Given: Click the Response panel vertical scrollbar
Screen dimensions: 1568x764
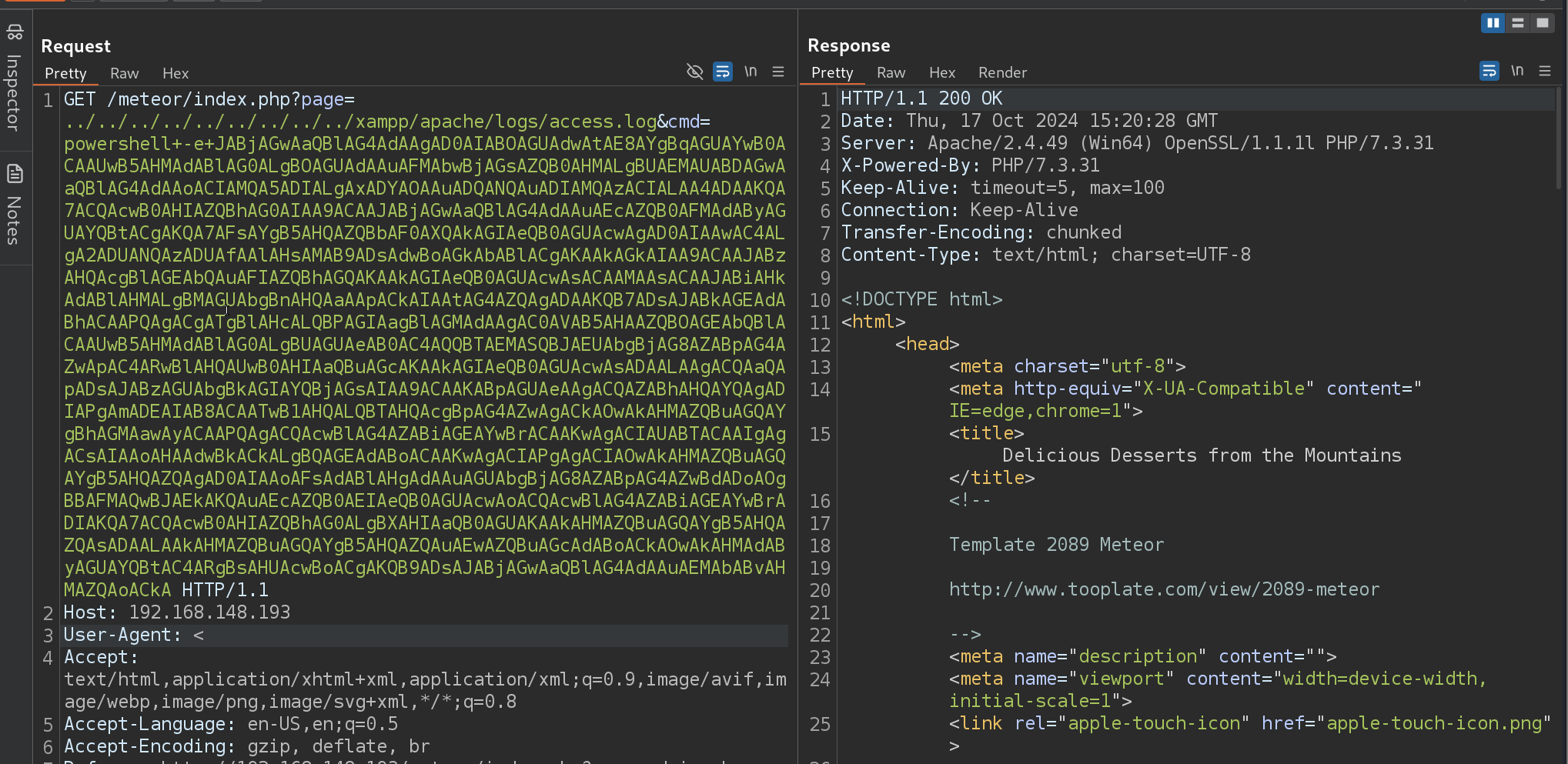Looking at the screenshot, I should [x=1559, y=138].
